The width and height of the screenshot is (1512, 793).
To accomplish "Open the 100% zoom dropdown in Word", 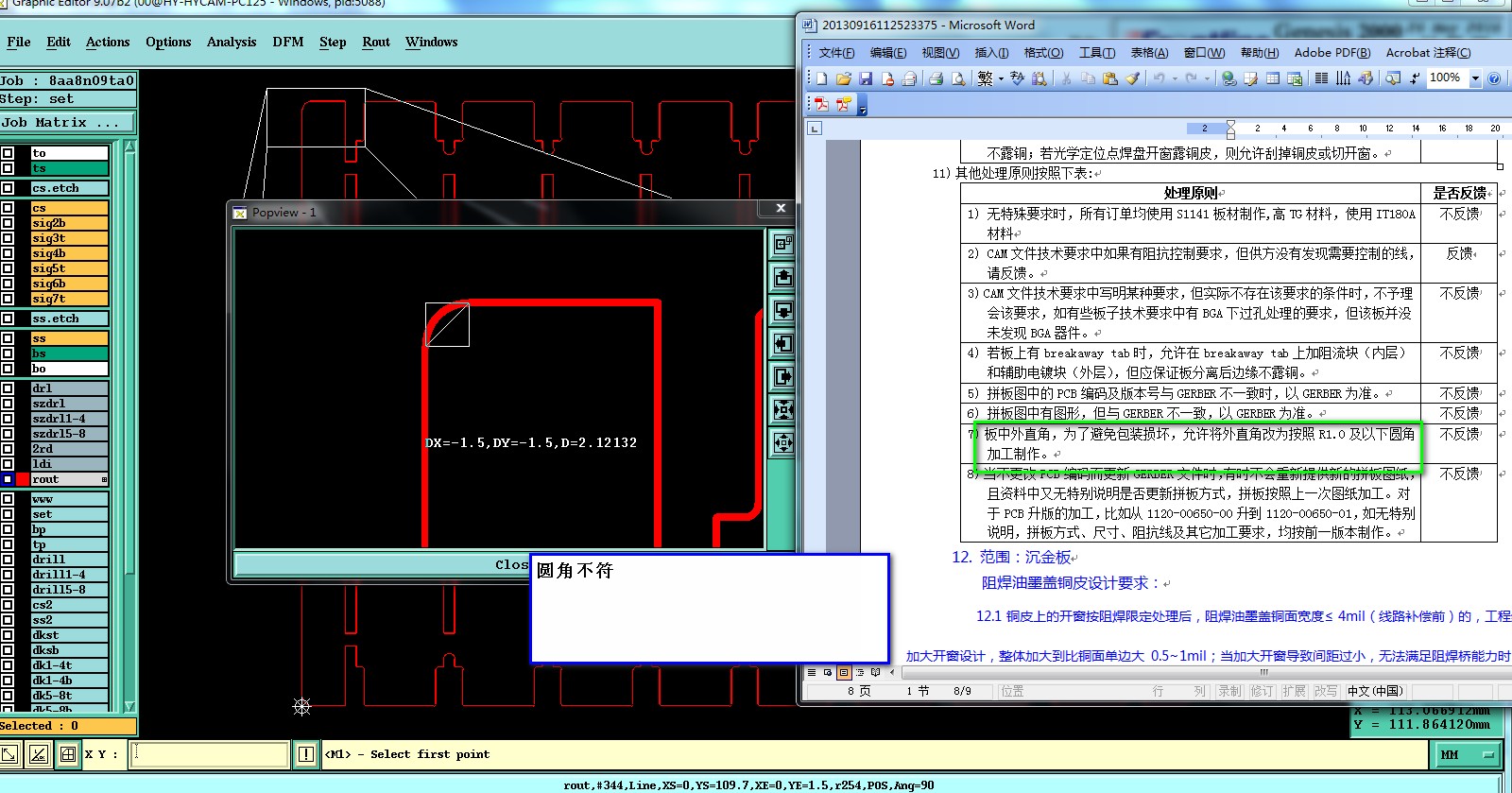I will click(1475, 78).
